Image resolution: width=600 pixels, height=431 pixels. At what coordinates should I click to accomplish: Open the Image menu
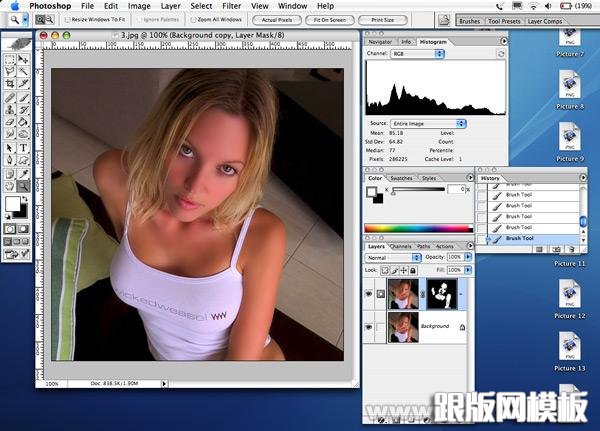click(139, 6)
